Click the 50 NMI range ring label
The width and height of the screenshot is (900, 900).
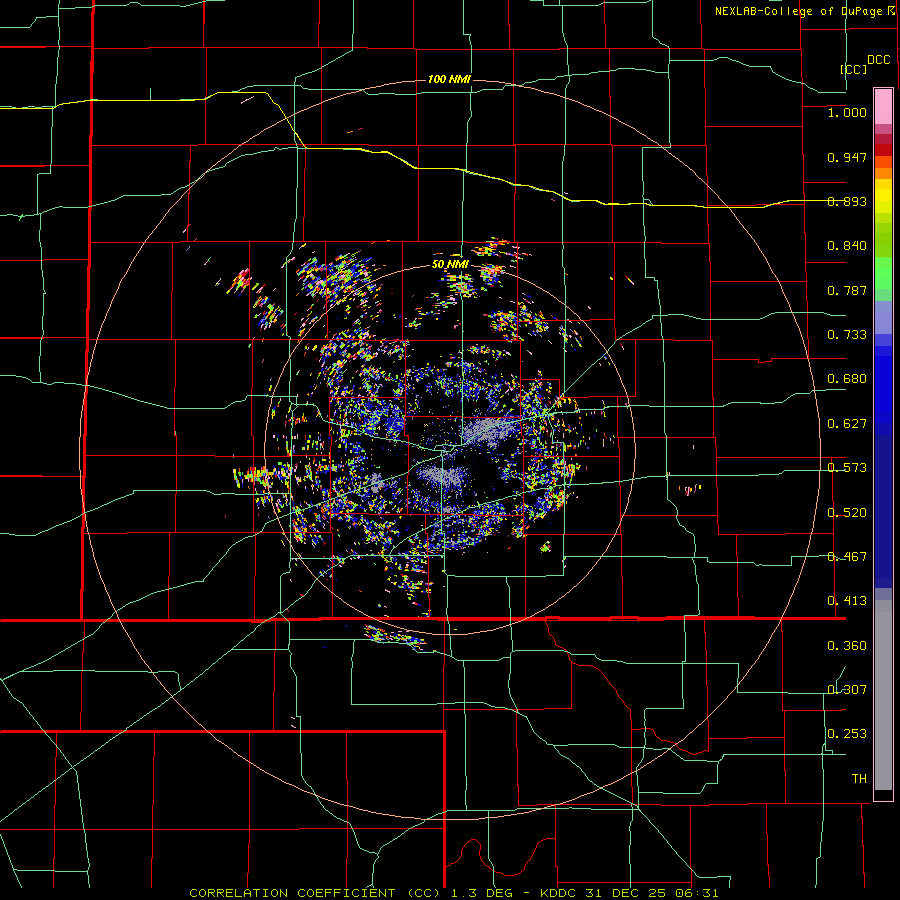coord(450,265)
